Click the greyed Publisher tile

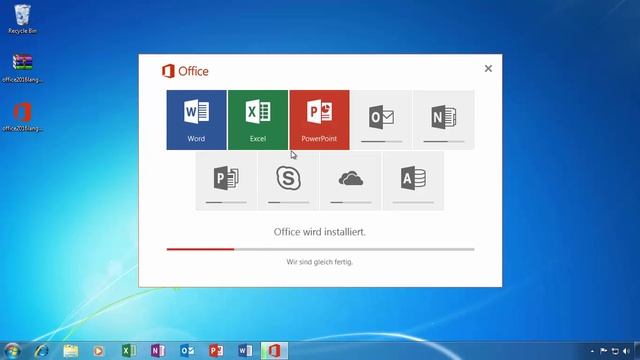pyautogui.click(x=227, y=181)
